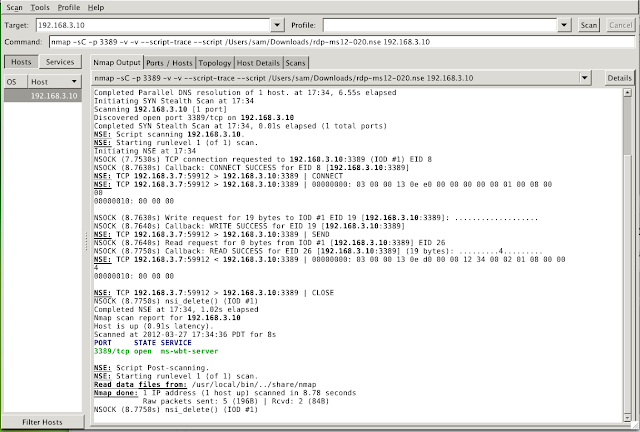Click 'Host is up' latency line

pyautogui.click(x=153, y=326)
